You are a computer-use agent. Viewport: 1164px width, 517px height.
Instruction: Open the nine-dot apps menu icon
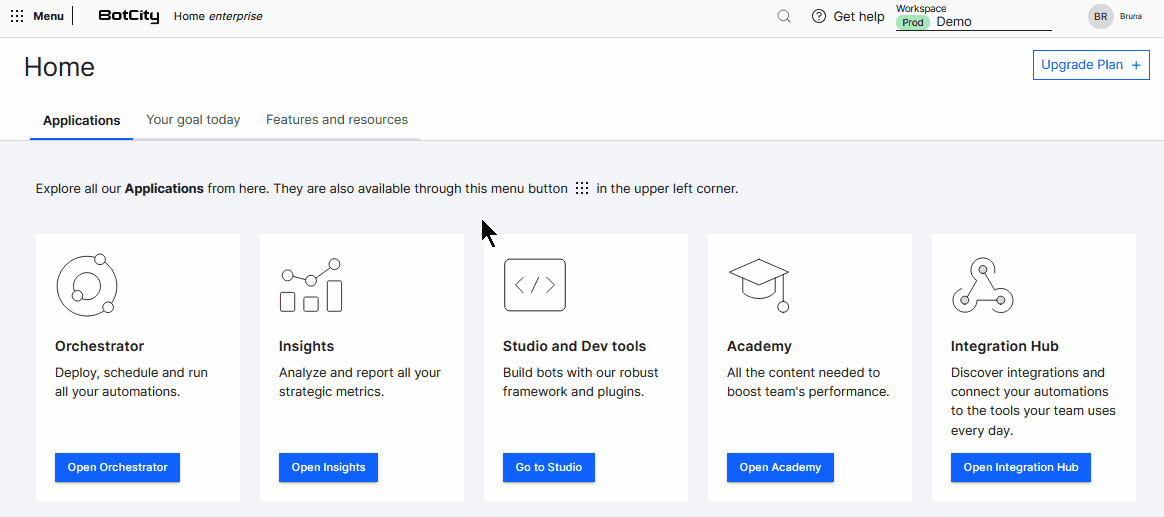[x=17, y=16]
